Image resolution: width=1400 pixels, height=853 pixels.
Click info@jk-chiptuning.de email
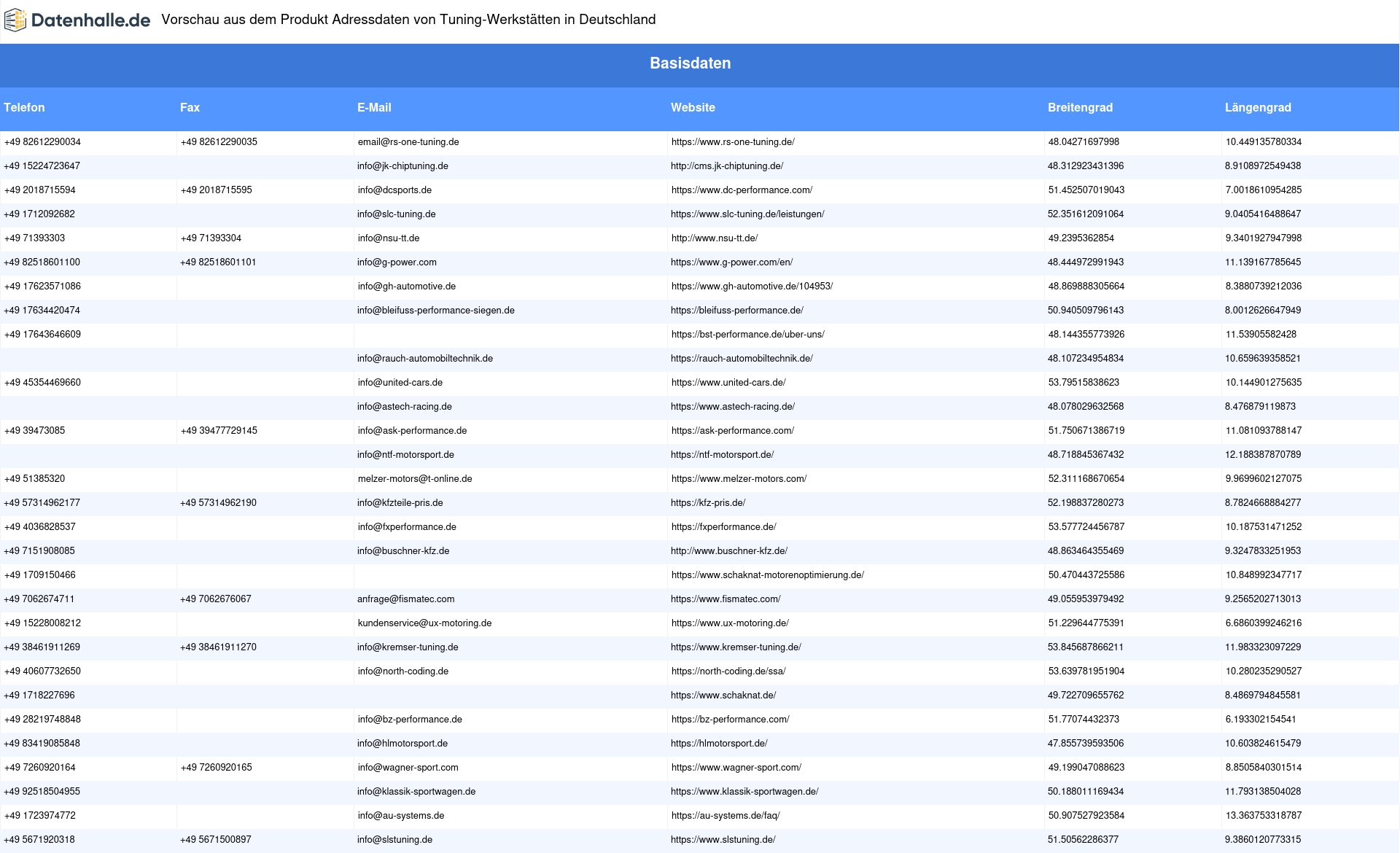point(402,166)
